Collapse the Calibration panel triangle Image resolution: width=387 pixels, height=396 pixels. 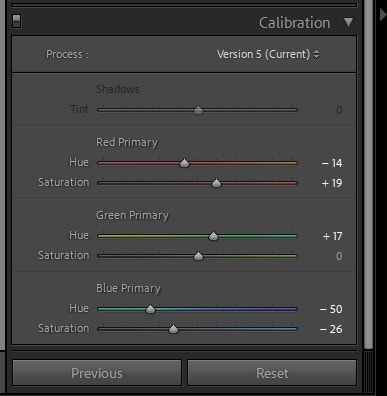click(x=348, y=23)
